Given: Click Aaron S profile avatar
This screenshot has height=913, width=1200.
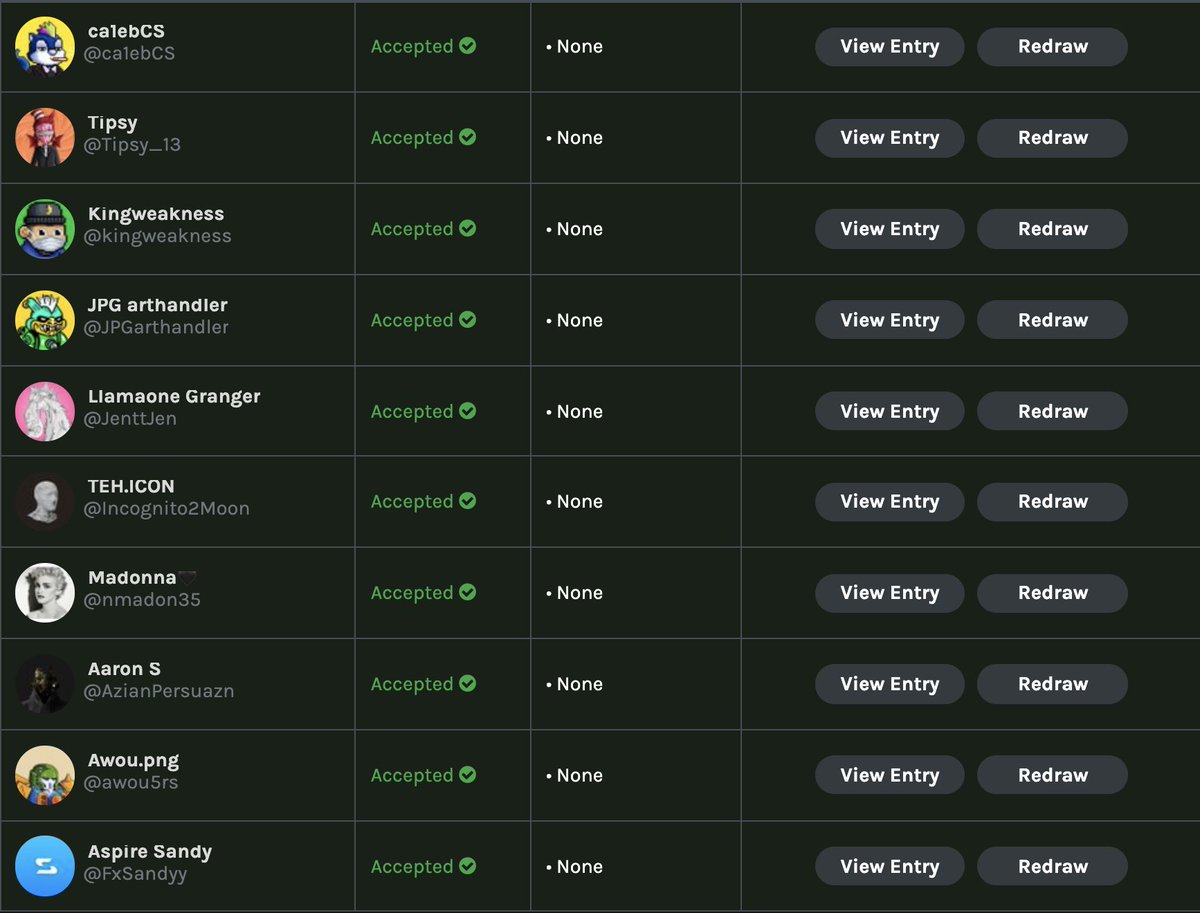Looking at the screenshot, I should [x=45, y=684].
